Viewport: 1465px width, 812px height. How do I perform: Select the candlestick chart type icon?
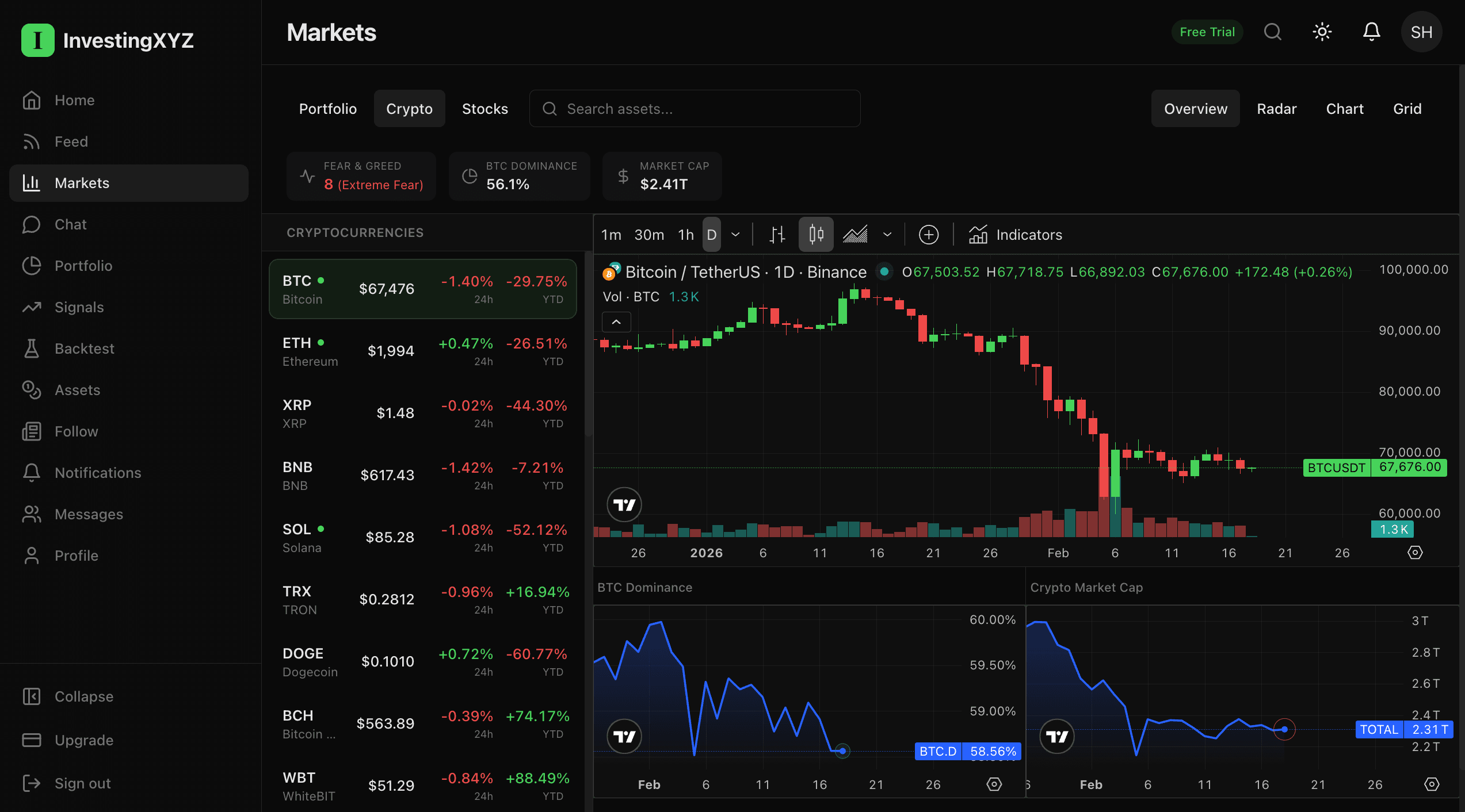815,235
